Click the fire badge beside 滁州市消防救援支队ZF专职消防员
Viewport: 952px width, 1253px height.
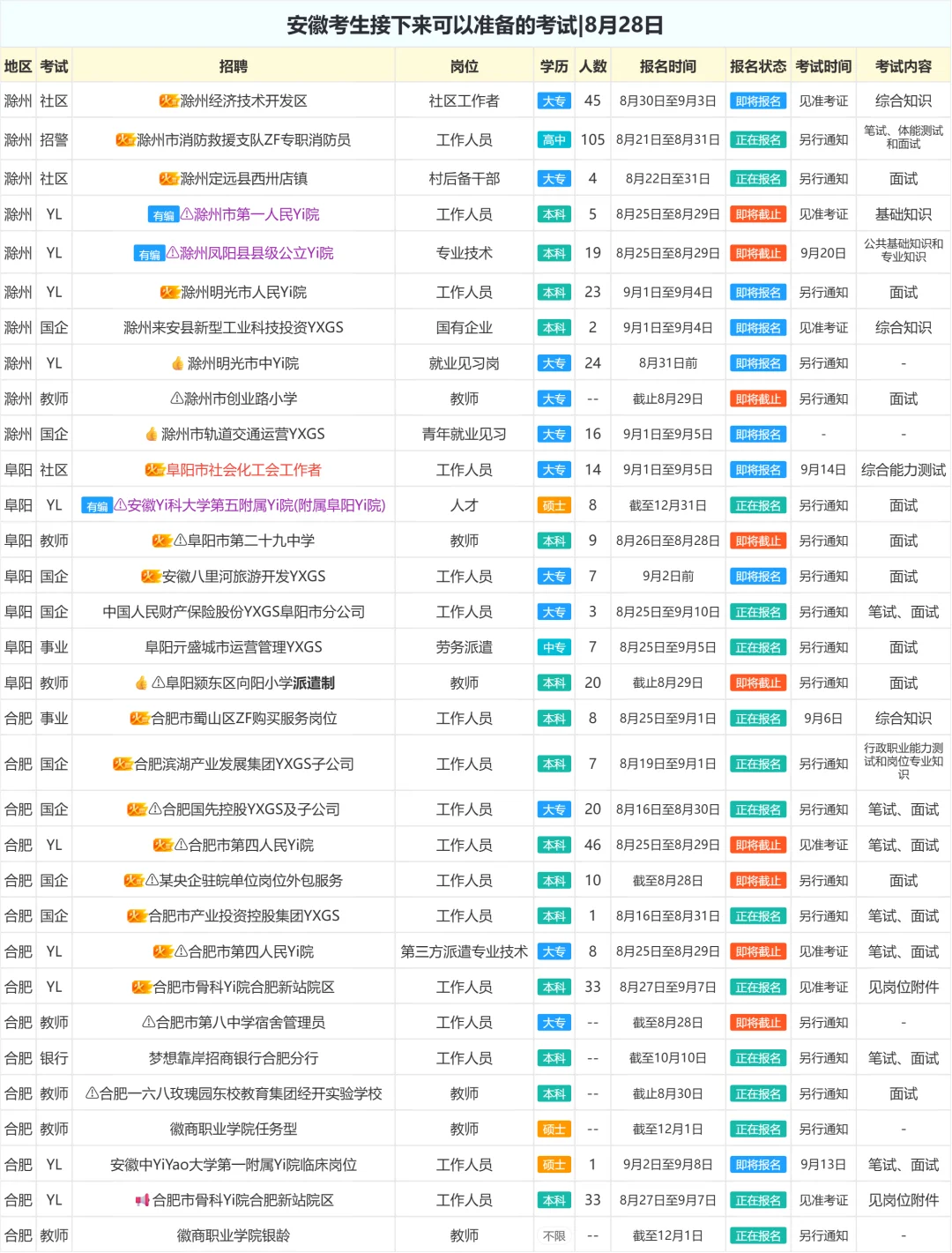point(125,140)
